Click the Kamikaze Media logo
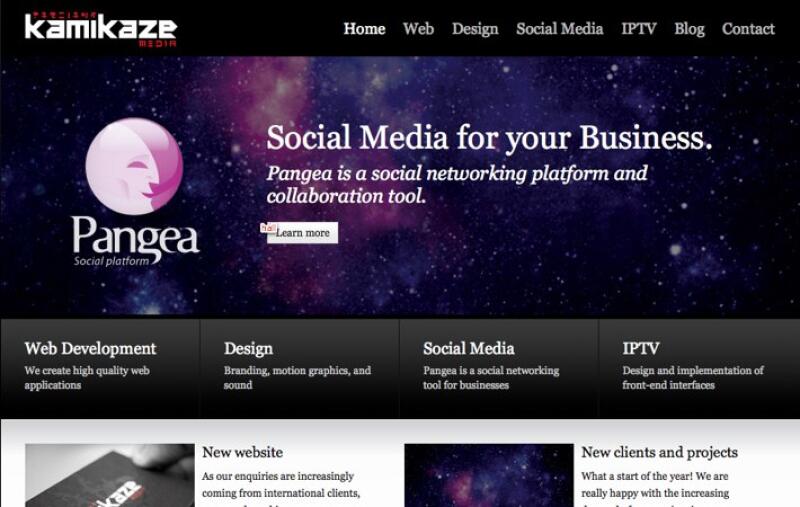The height and width of the screenshot is (507, 800). (x=101, y=29)
